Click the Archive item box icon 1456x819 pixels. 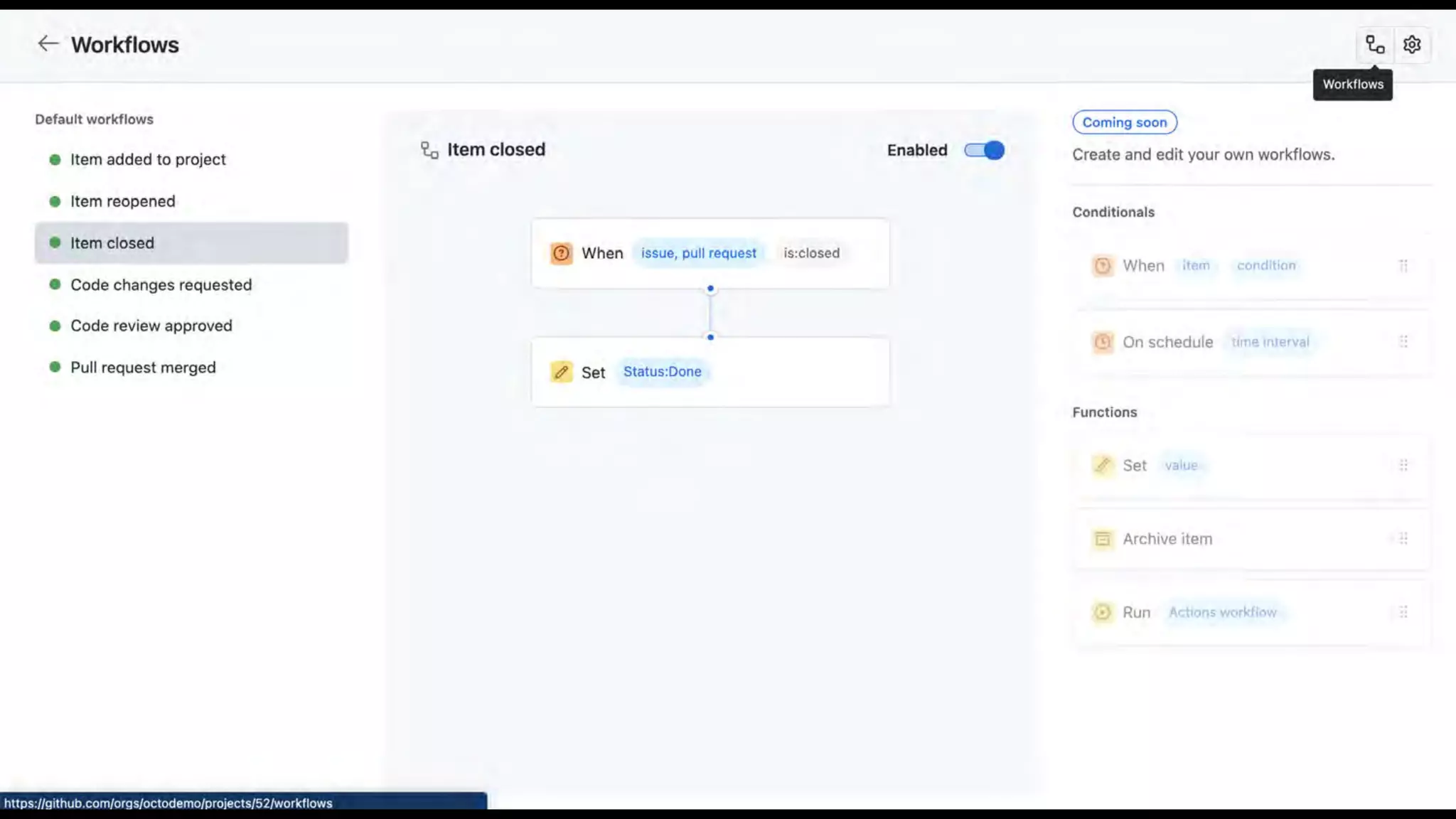(1102, 539)
